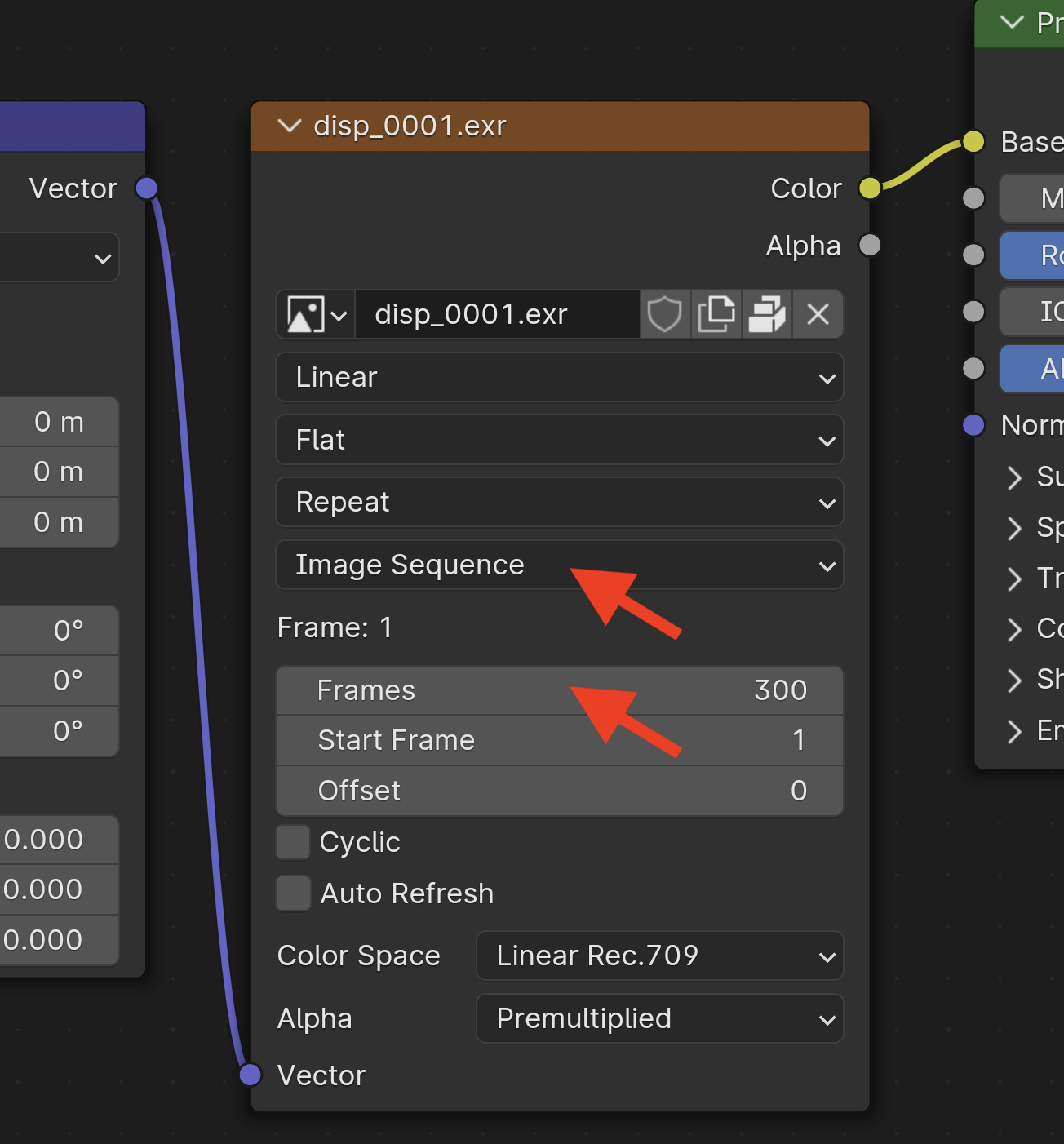This screenshot has height=1144, width=1064.
Task: Click the Alpha output socket on disp_0001.exr node
Action: point(871,245)
